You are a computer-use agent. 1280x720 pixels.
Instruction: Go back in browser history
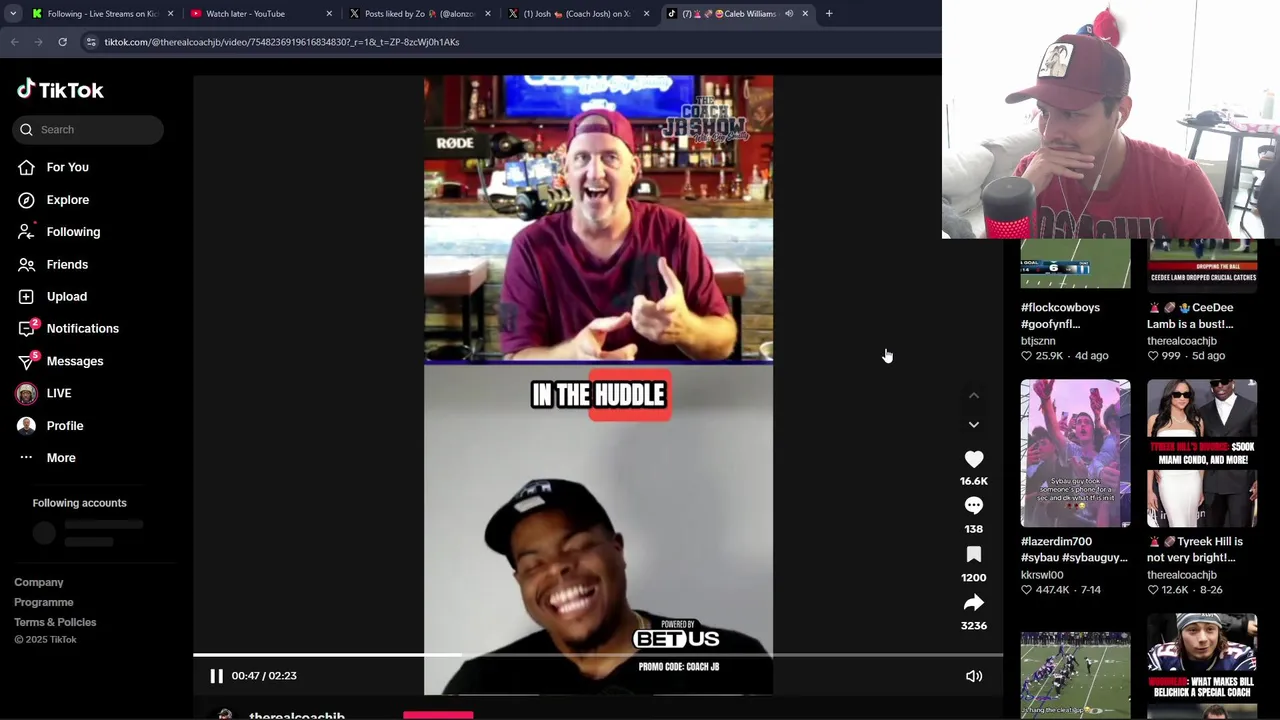click(15, 42)
